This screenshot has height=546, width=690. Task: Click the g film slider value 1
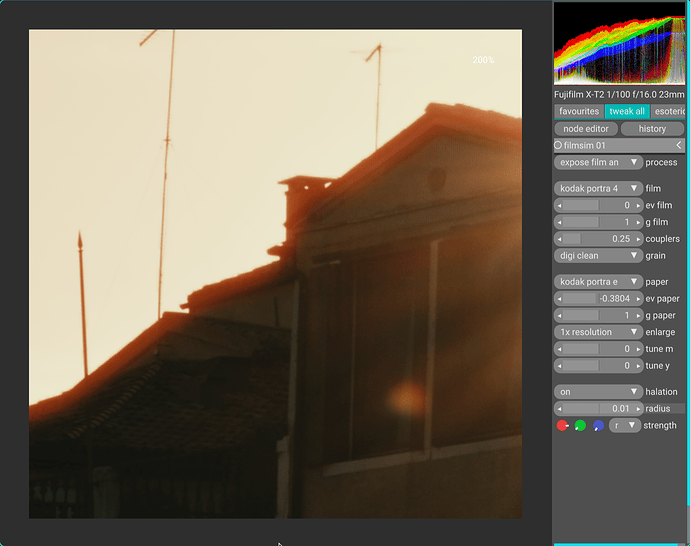click(598, 222)
